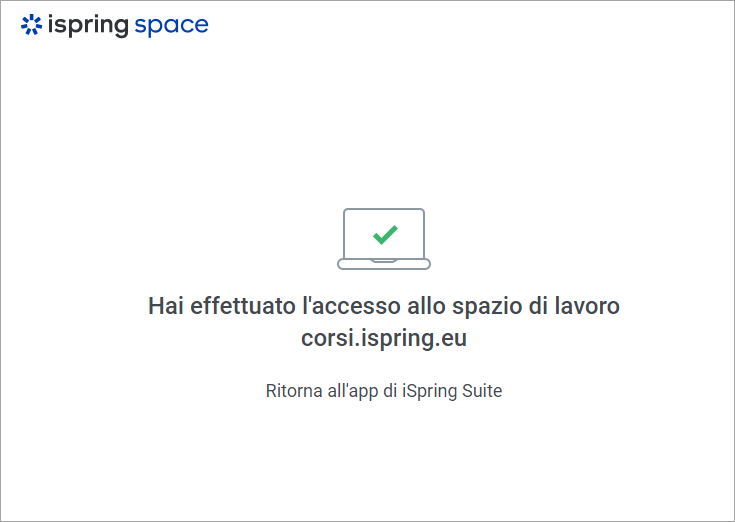This screenshot has width=735, height=522.
Task: Click the ".eu" ending of the domain
Action: [452, 339]
